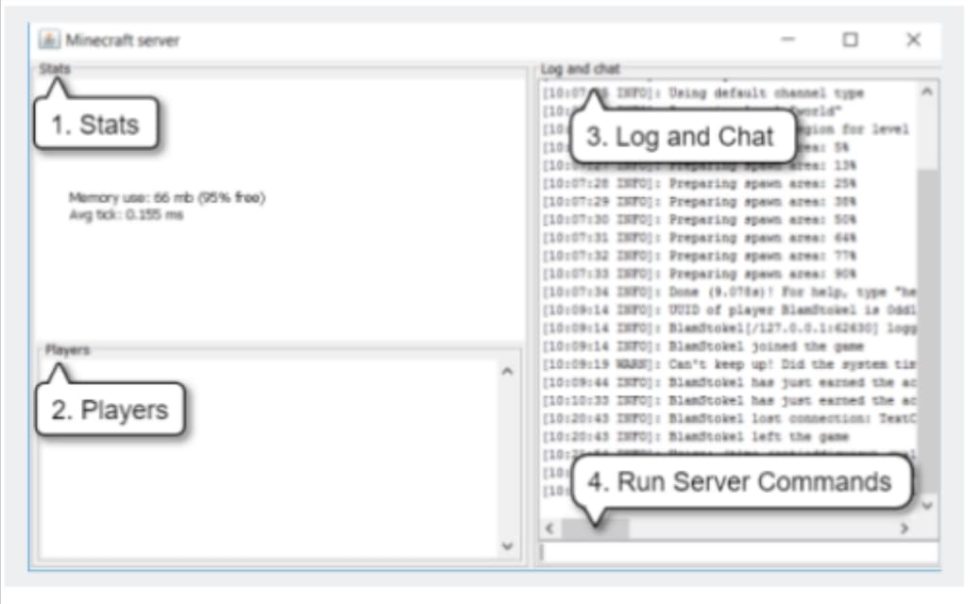Select the "Preparing spawn area: 50%" log line
Image resolution: width=980 pixels, height=604 pixels.
click(699, 220)
